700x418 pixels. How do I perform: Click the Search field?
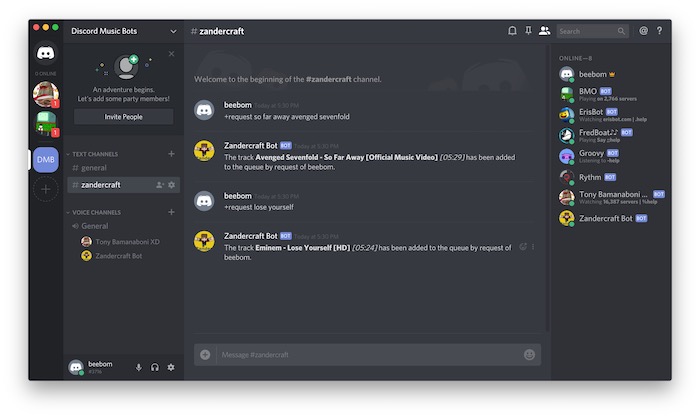pos(592,31)
